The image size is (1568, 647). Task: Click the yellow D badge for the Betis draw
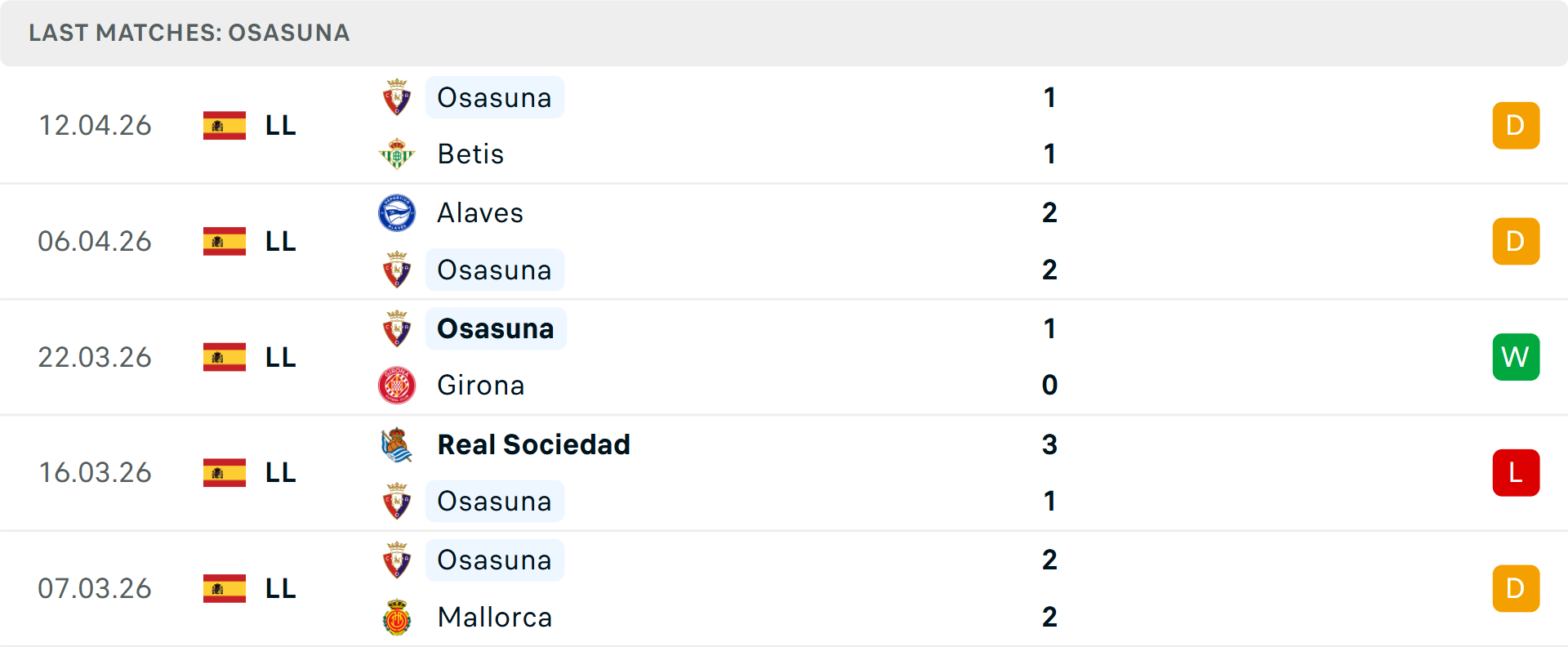pyautogui.click(x=1516, y=125)
